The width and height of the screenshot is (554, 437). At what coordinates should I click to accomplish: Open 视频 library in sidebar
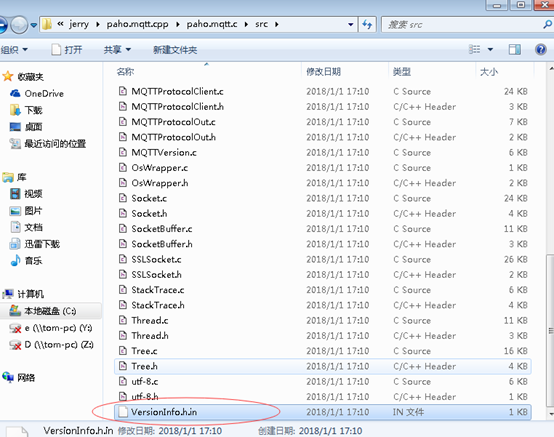[33, 194]
